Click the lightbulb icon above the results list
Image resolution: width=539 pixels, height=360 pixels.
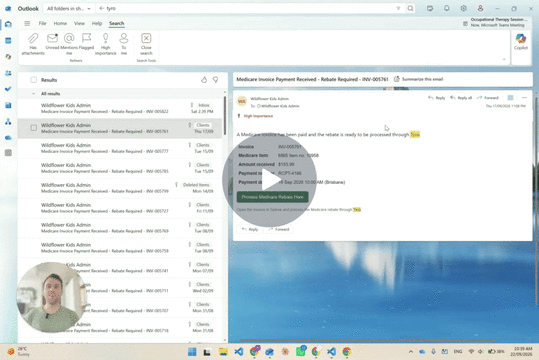click(x=216, y=80)
